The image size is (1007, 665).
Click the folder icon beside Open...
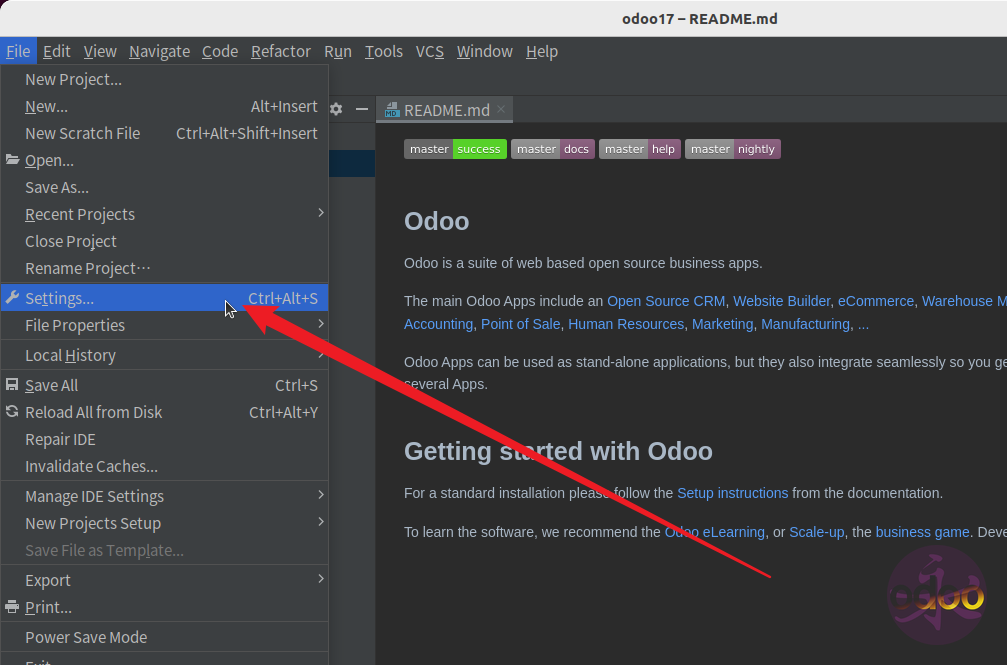[x=12, y=159]
